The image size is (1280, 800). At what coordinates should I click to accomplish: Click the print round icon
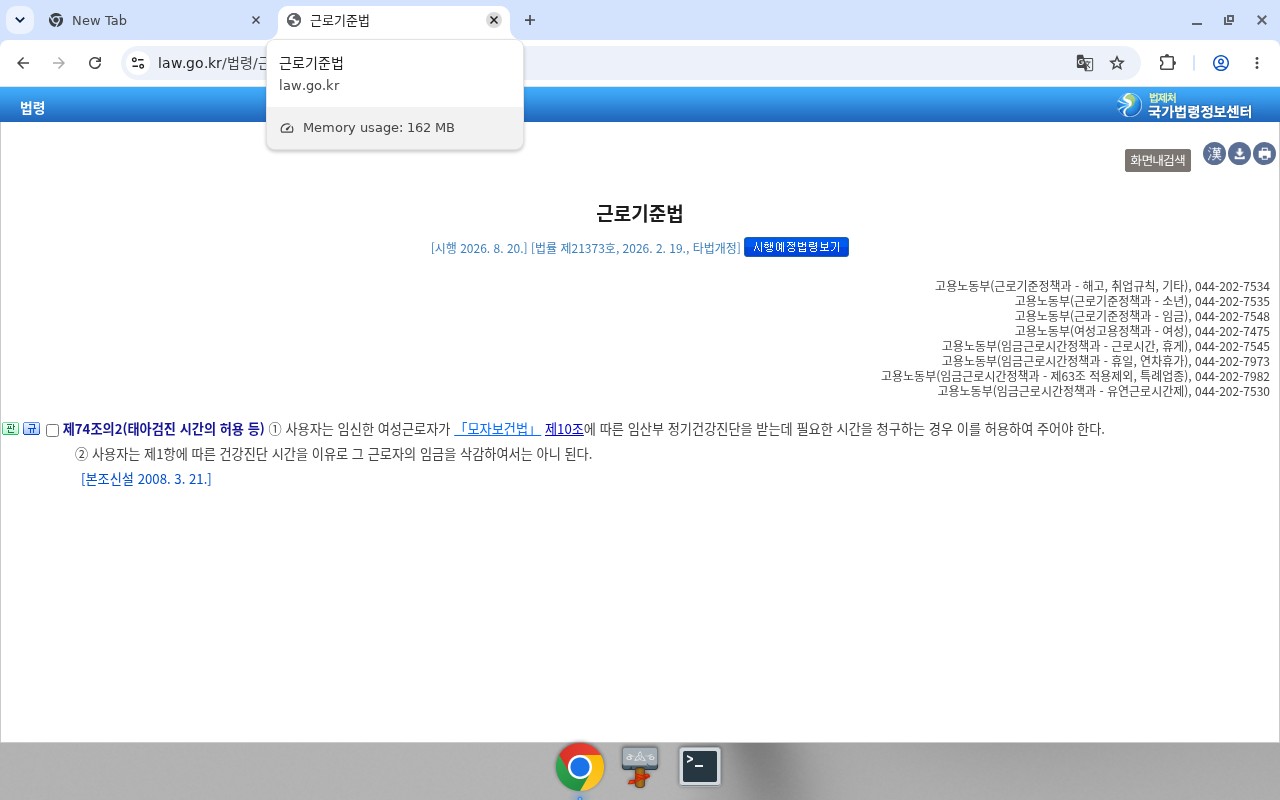tap(1265, 153)
